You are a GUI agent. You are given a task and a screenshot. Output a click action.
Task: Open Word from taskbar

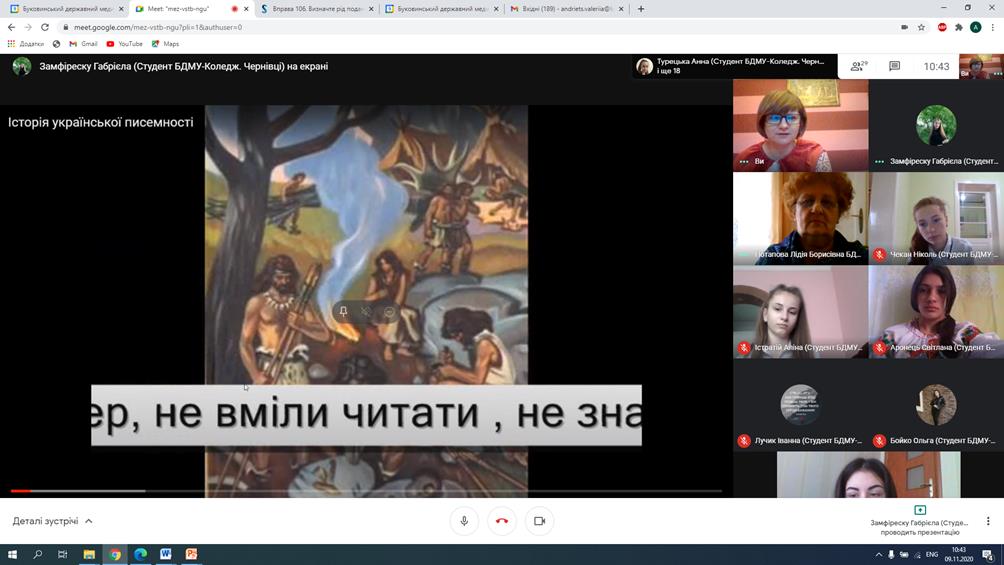pos(165,554)
